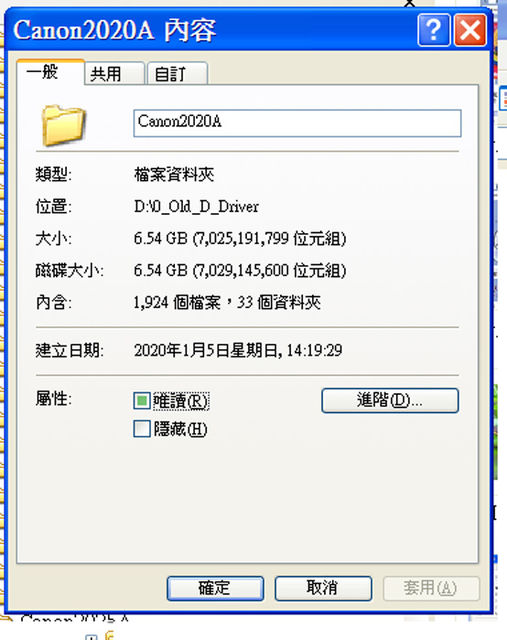Close the Canon2020A 內容 dialog
507x640 pixels.
click(x=470, y=30)
